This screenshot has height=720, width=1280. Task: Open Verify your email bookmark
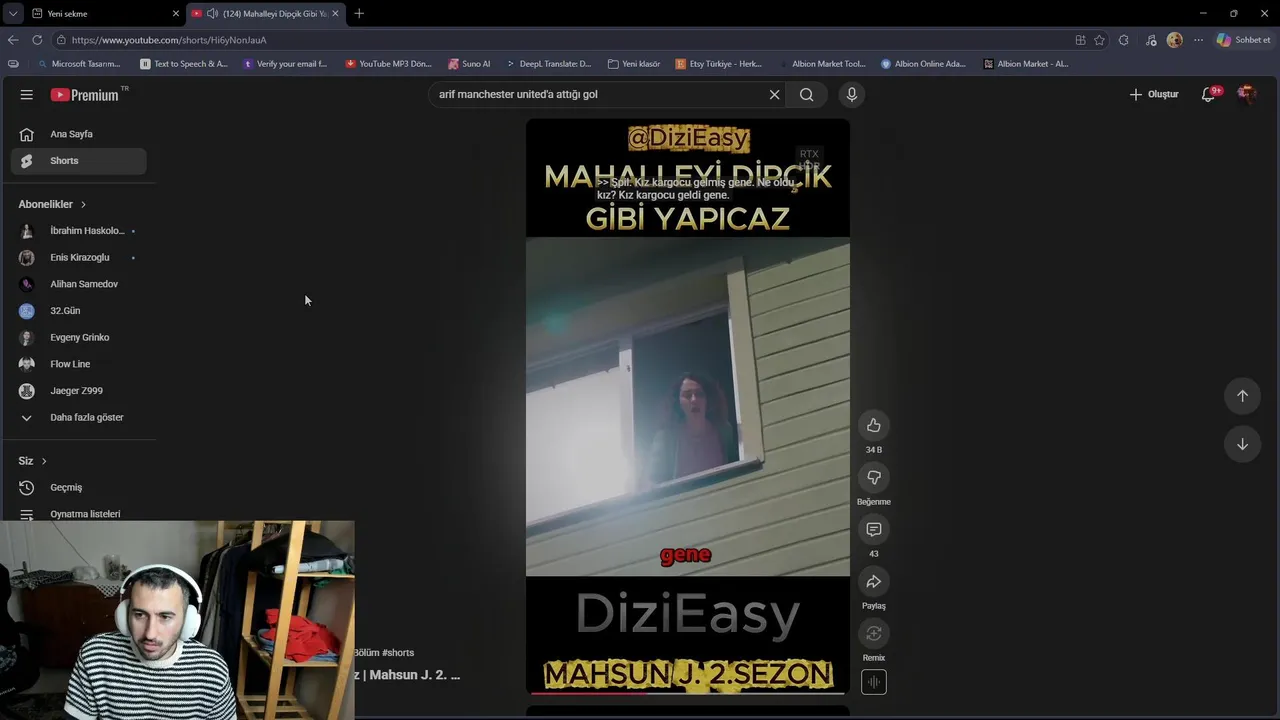286,64
